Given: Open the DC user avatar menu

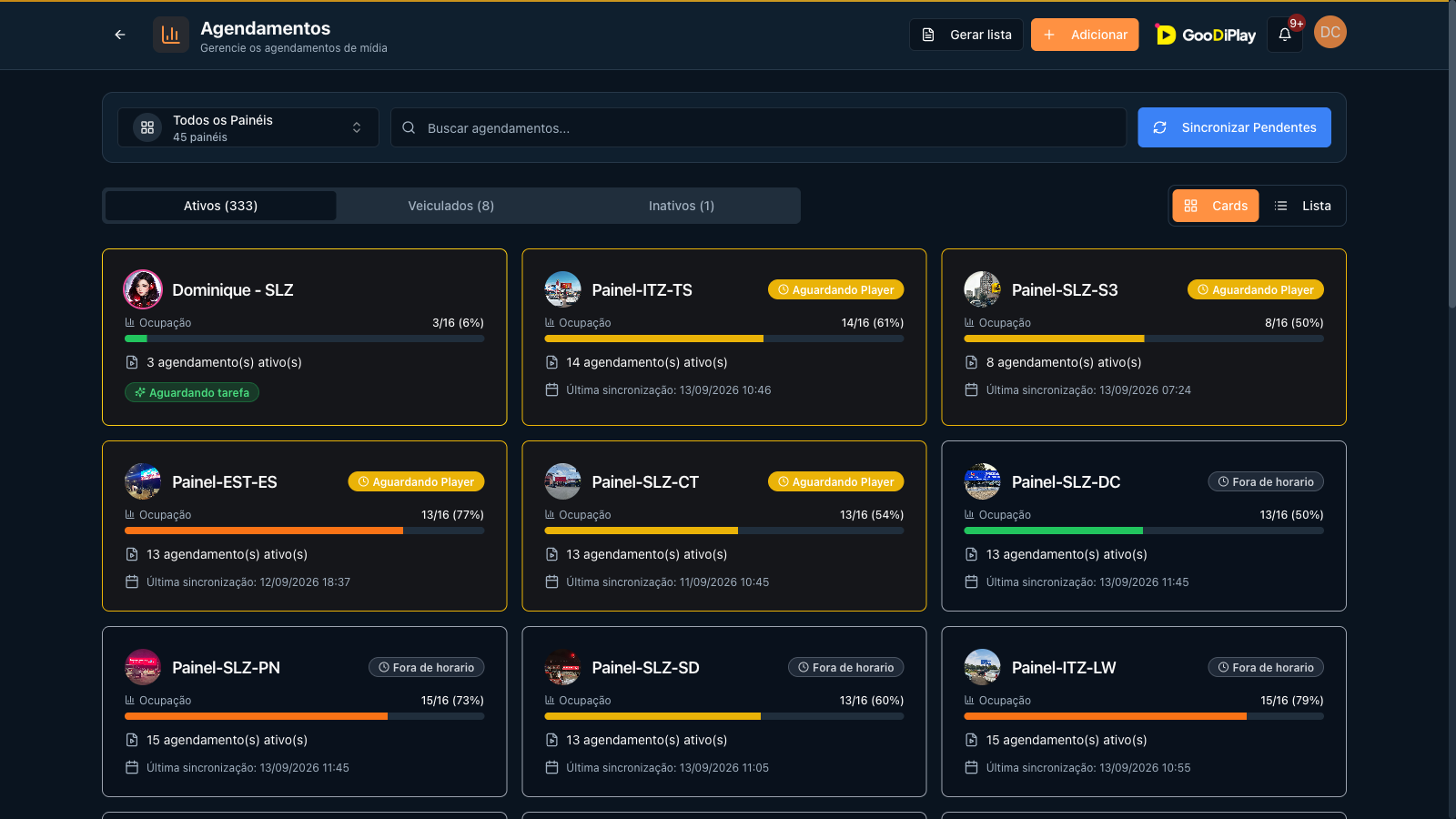Looking at the screenshot, I should point(1330,33).
